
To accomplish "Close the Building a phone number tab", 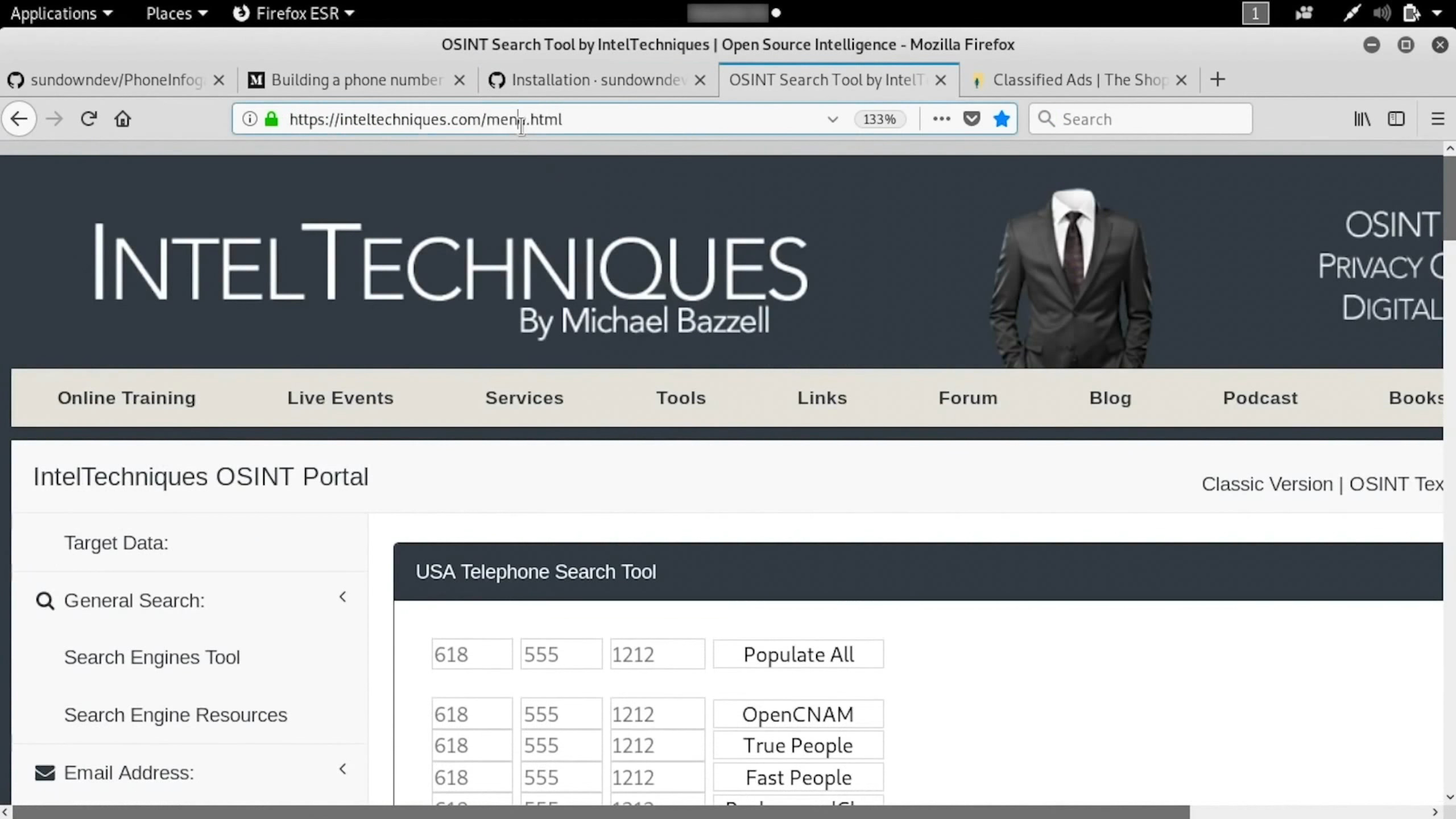I will (x=460, y=80).
